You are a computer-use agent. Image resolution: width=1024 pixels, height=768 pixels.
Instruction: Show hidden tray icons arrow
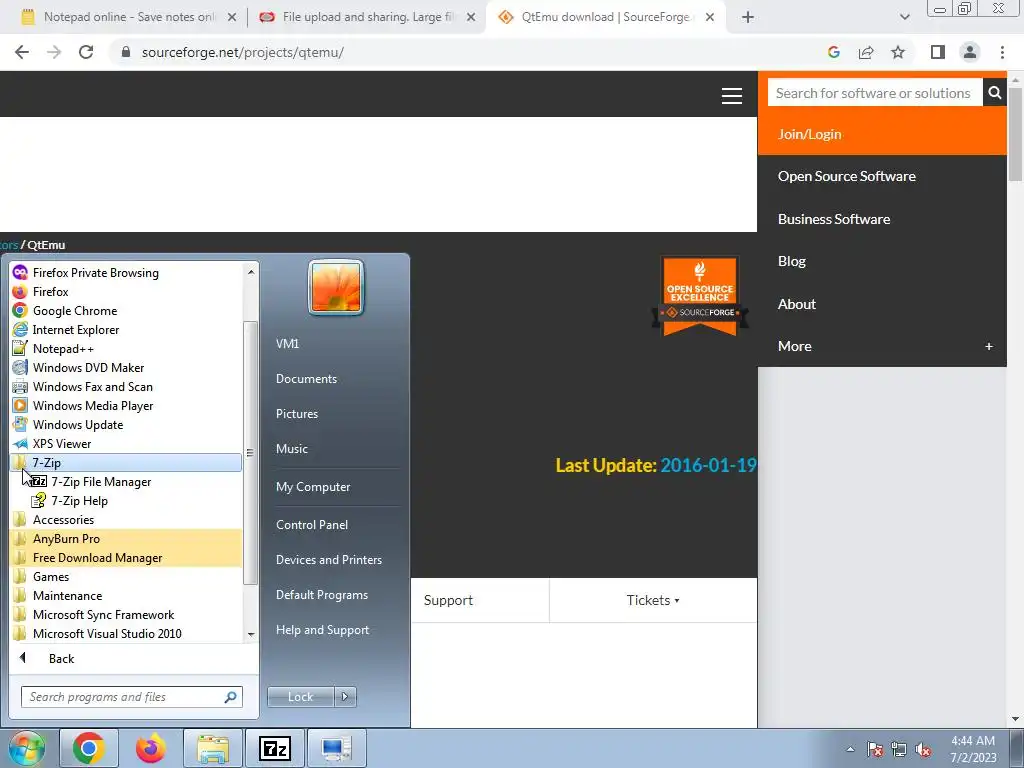[850, 749]
